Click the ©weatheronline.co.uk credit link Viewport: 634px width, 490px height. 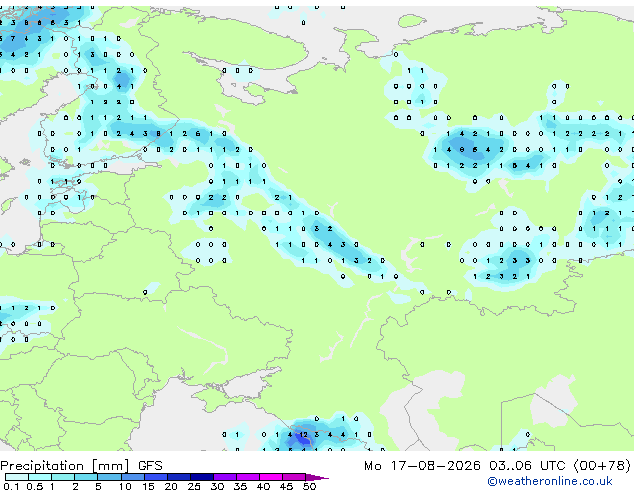click(x=550, y=481)
